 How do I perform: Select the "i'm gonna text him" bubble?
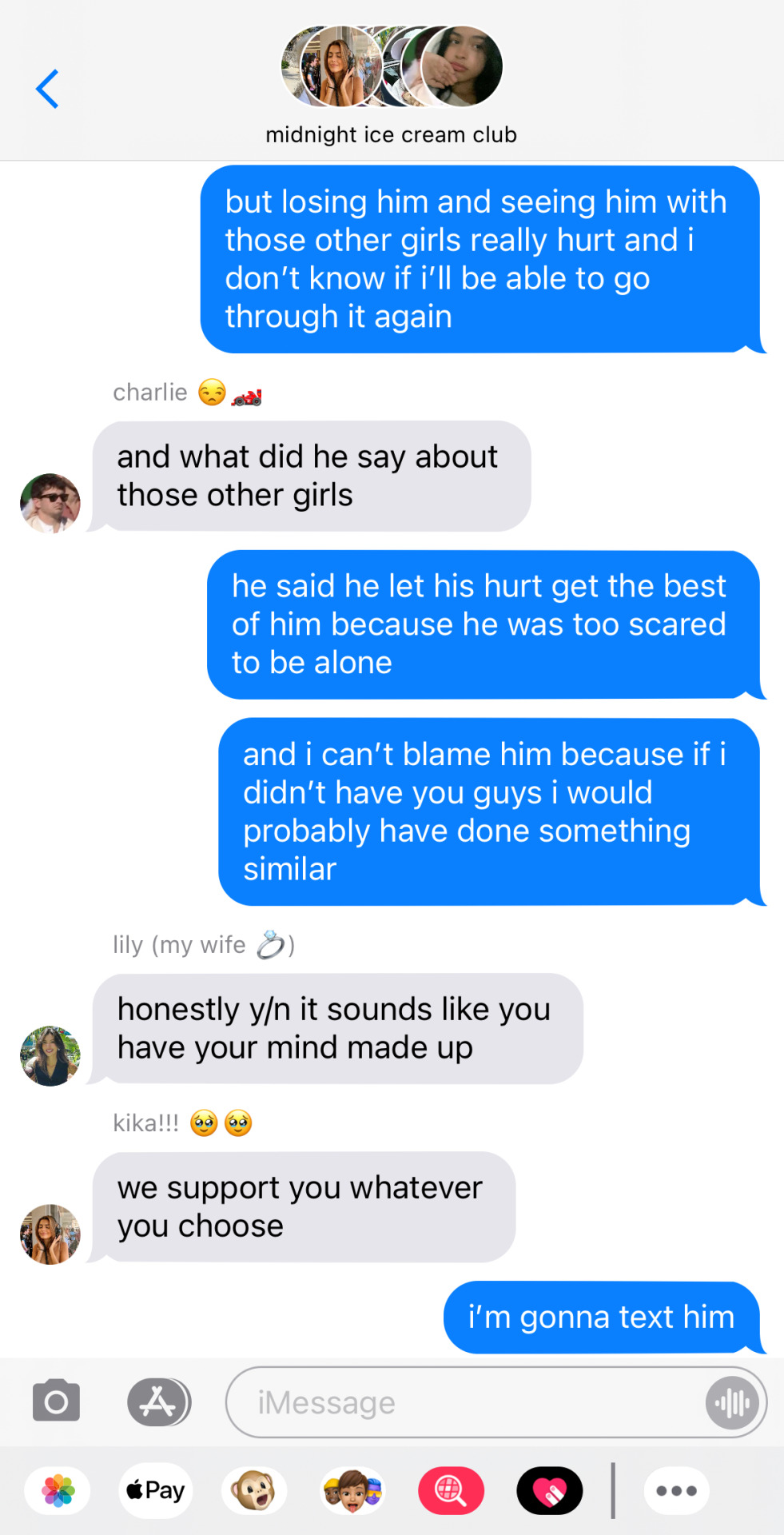[x=602, y=1317]
